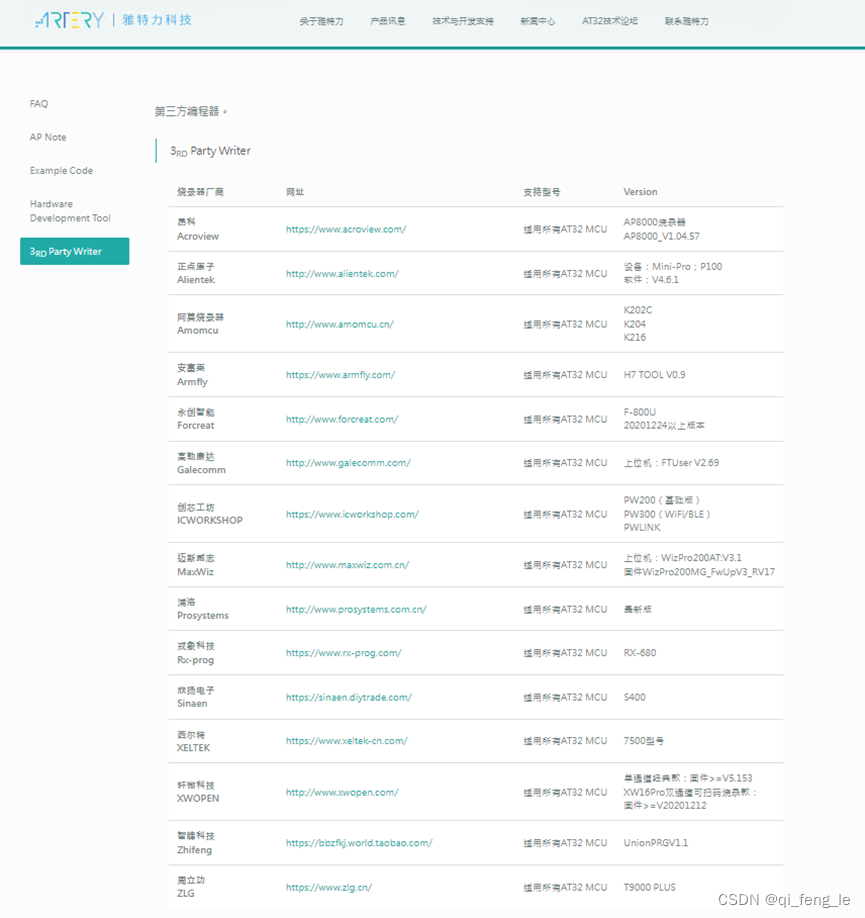Click the T9000 PLUS version text
The image size is (865, 918).
coord(649,887)
